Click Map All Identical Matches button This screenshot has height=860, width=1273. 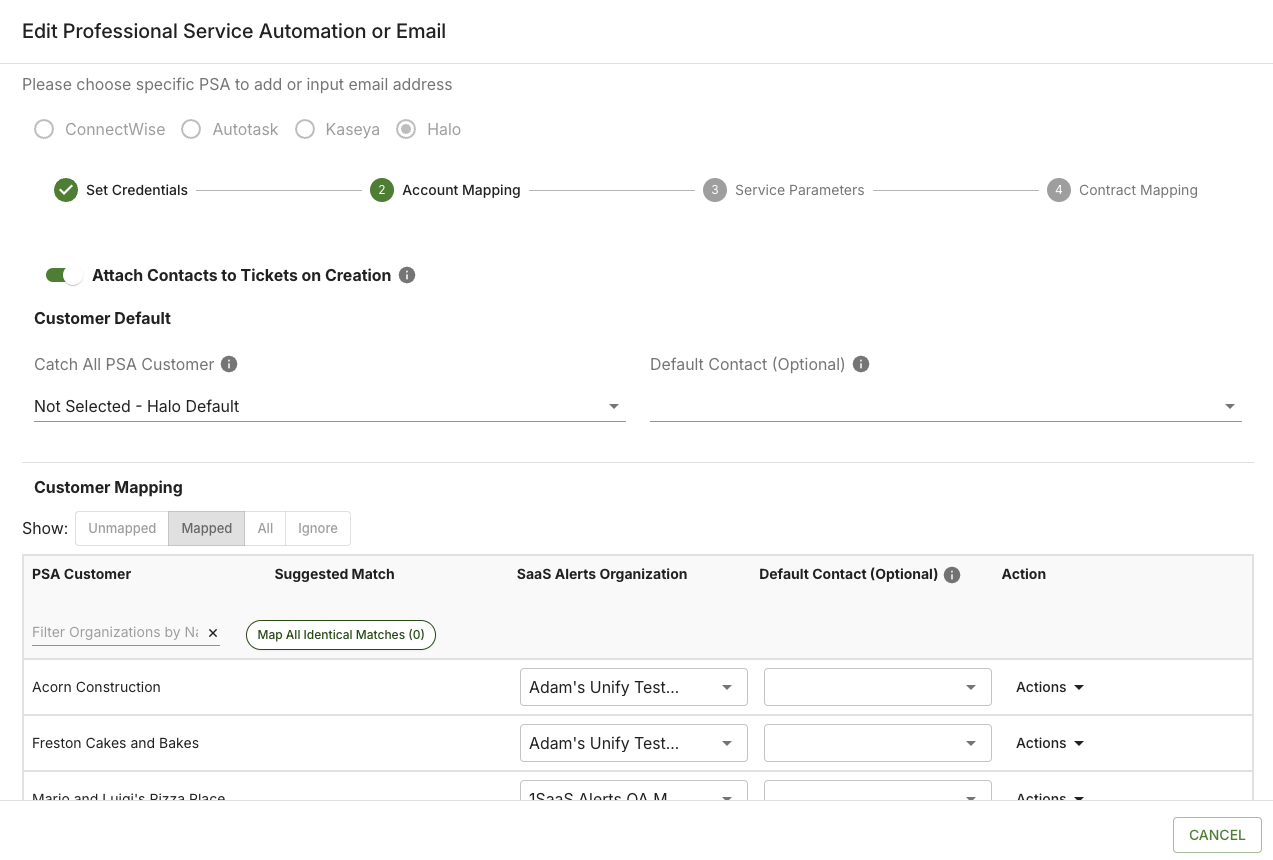(x=341, y=635)
